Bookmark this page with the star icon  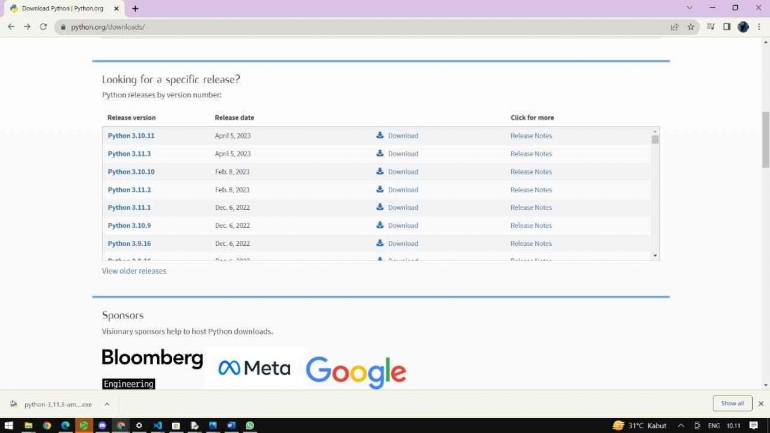[x=690, y=27]
